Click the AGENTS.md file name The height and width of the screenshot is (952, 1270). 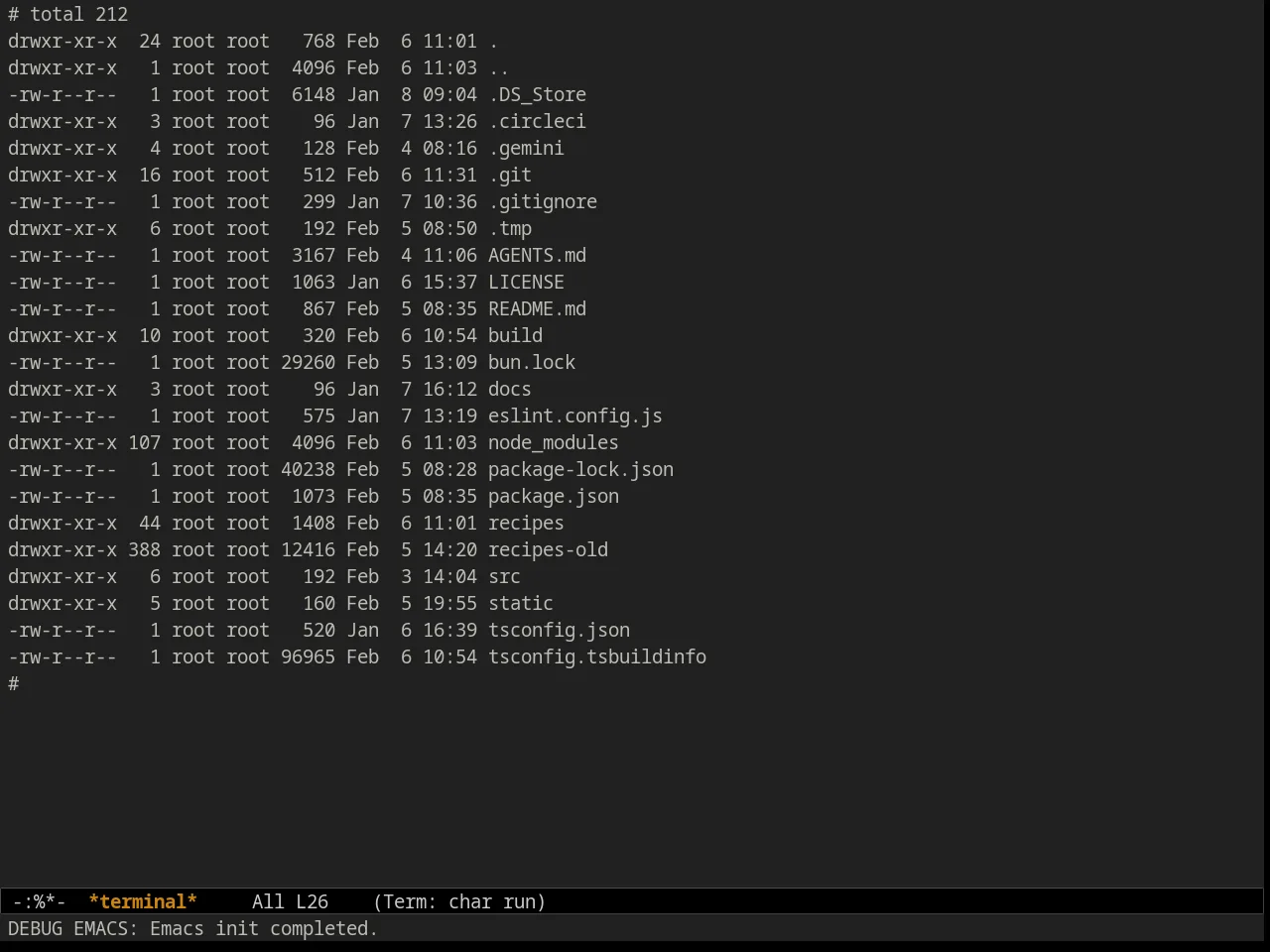tap(537, 255)
